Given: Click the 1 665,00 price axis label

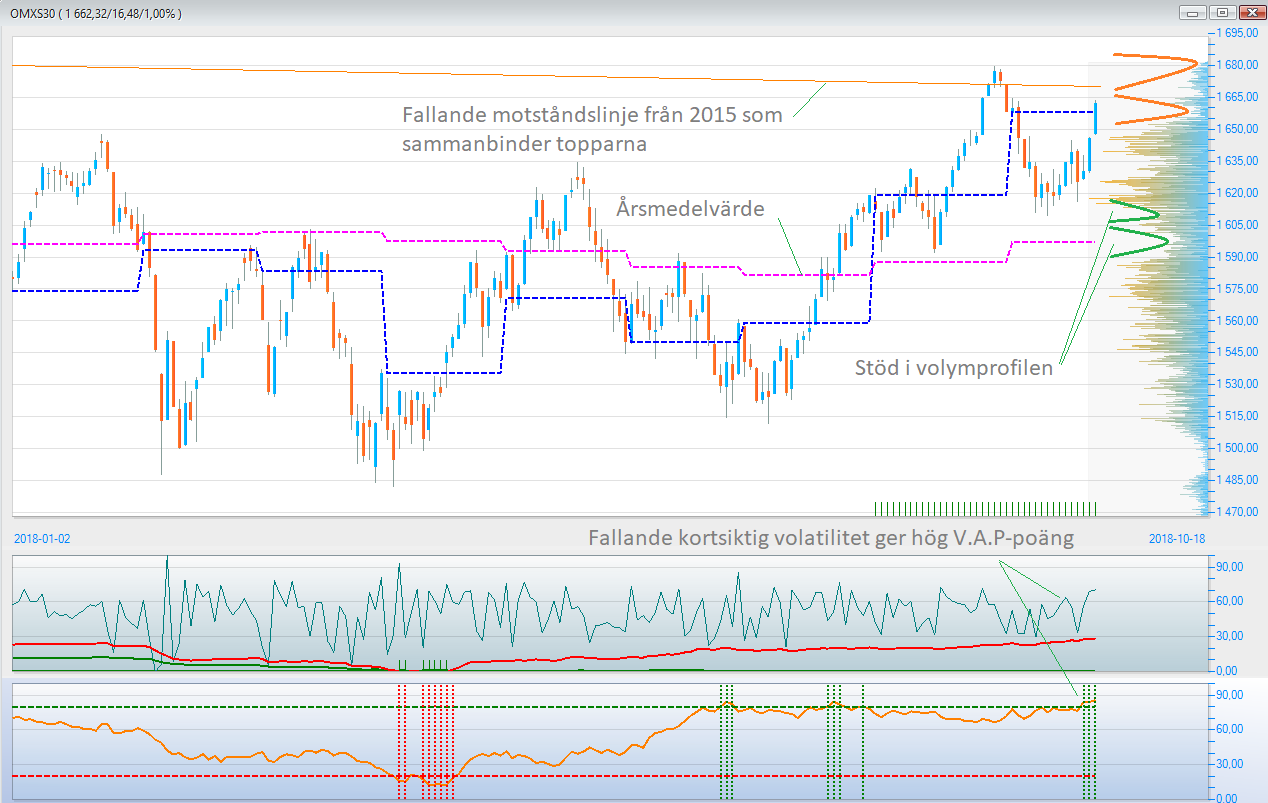Looking at the screenshot, I should (1238, 97).
